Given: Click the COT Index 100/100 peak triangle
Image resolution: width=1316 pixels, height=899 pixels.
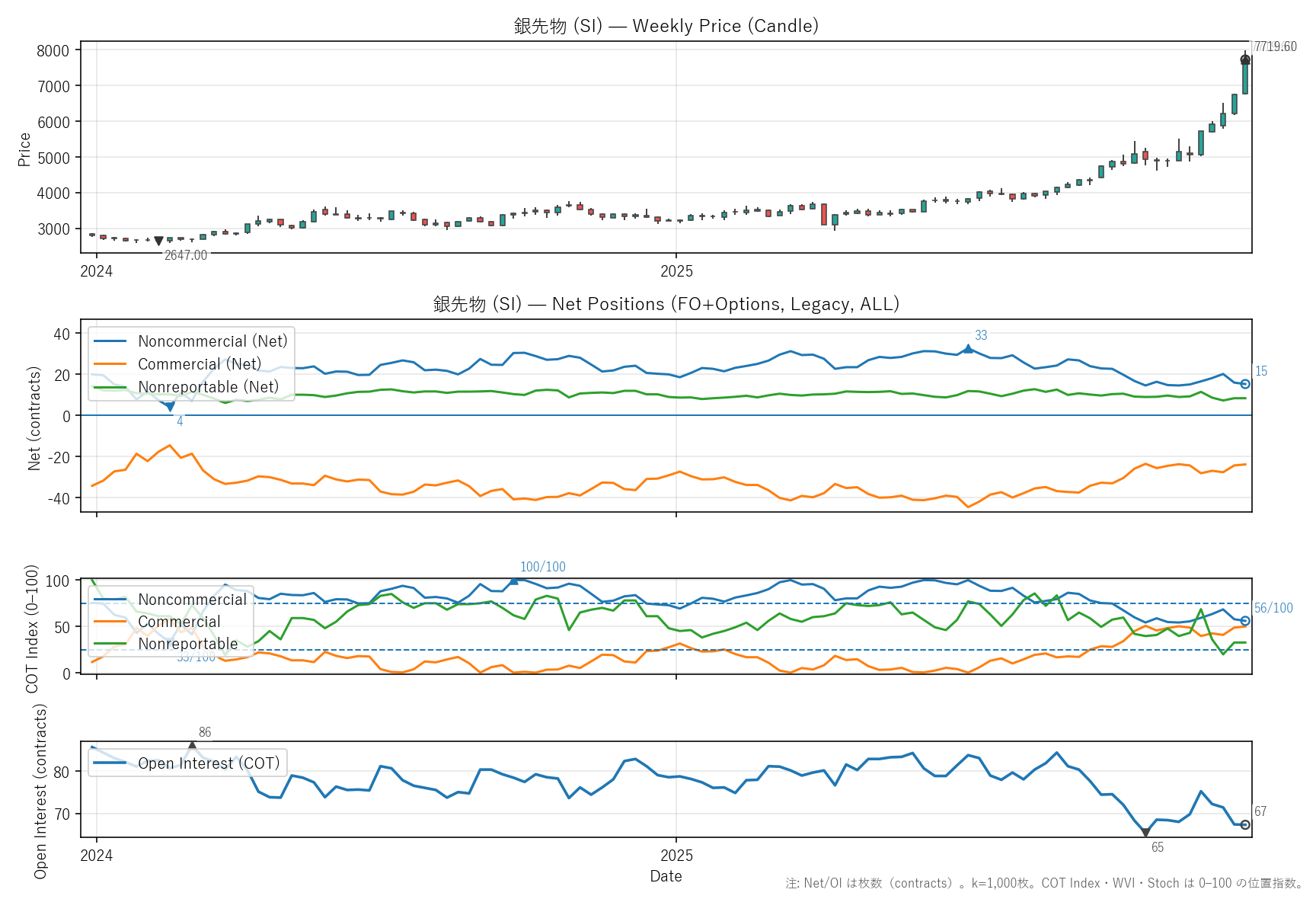Looking at the screenshot, I should pos(513,581).
